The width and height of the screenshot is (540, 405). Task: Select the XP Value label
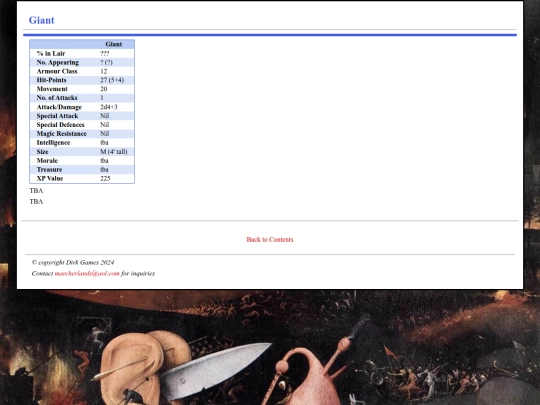click(50, 178)
